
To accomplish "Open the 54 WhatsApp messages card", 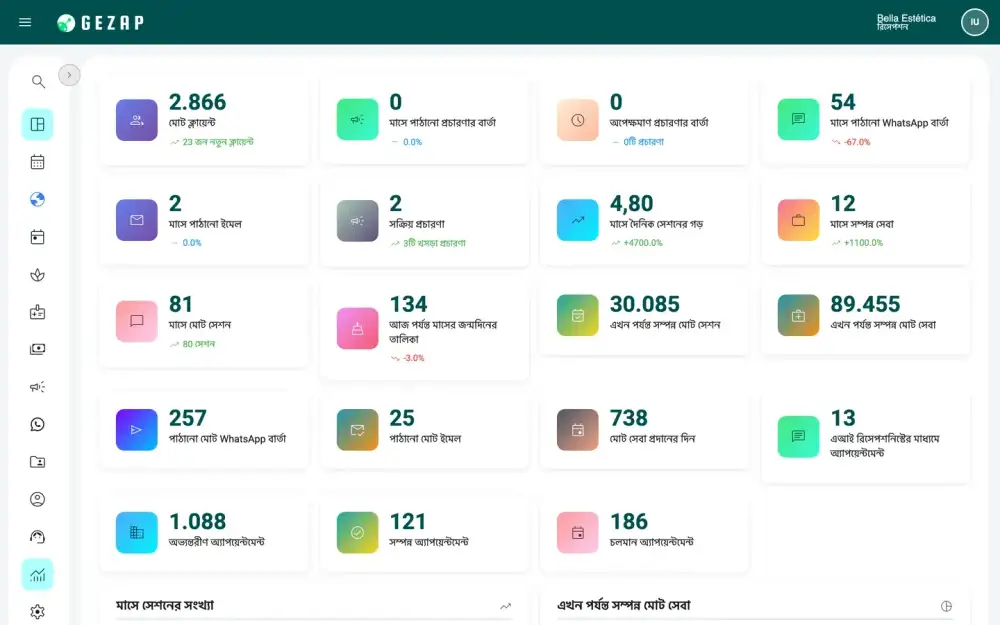I will [x=865, y=120].
